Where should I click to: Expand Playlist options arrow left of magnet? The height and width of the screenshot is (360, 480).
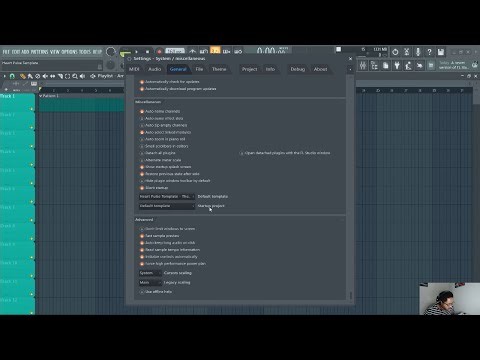[x=5, y=76]
